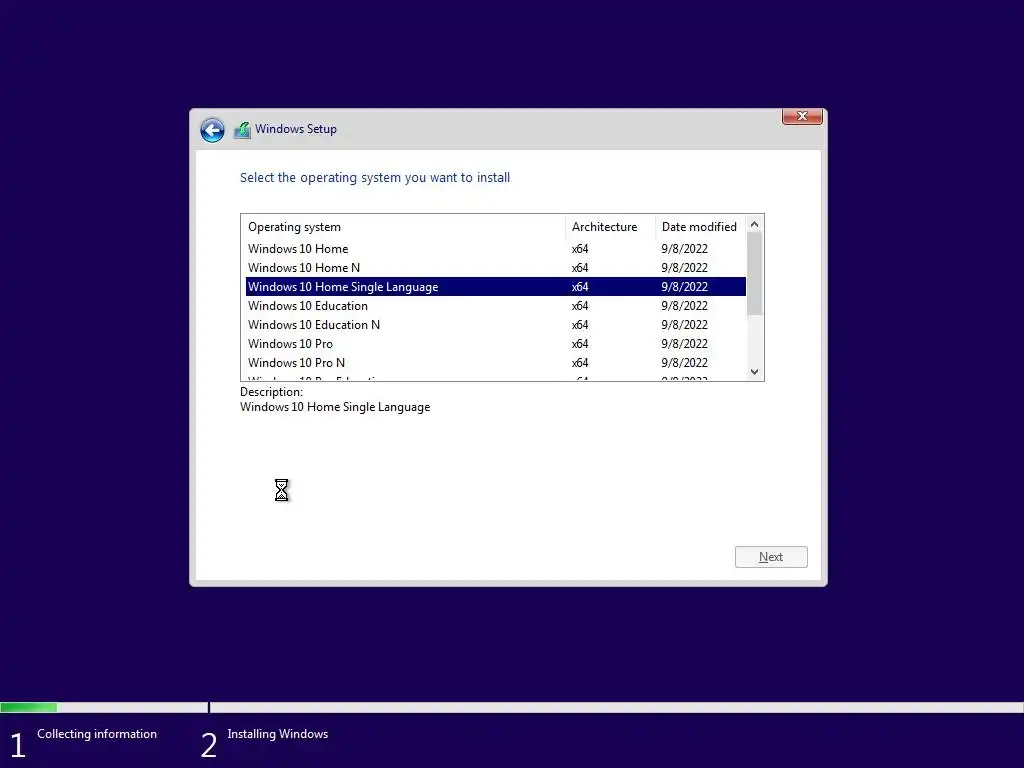Select Windows 10 Home N edition
1024x768 pixels.
pos(496,268)
